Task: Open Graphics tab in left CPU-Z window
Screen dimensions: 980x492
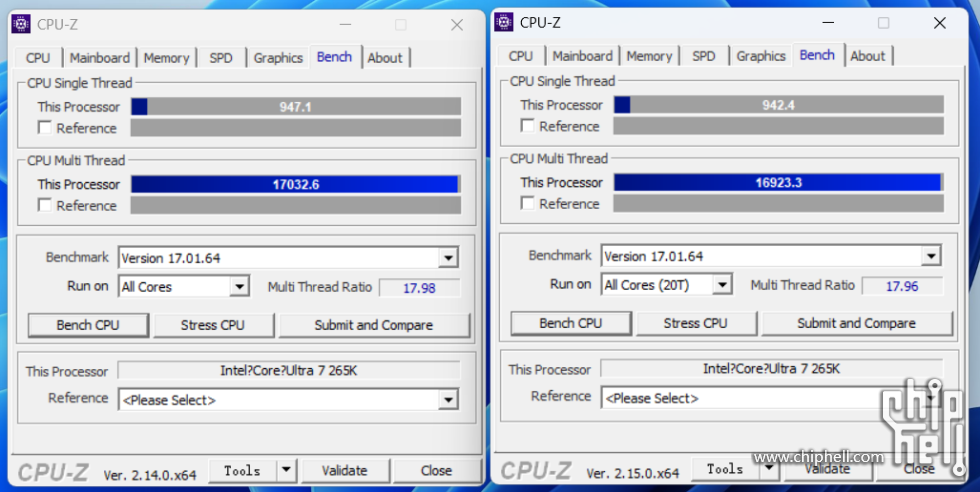Action: [x=278, y=58]
